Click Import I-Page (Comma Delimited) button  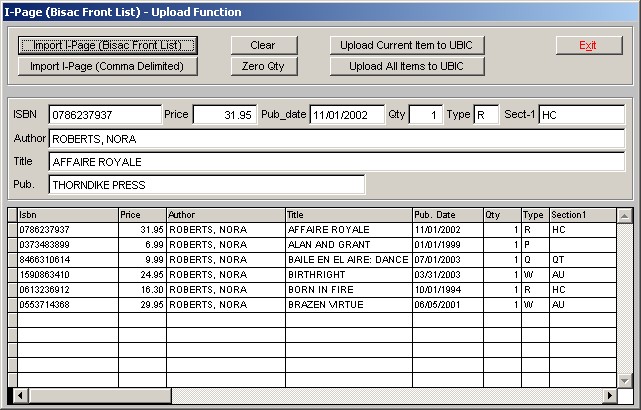(x=108, y=66)
